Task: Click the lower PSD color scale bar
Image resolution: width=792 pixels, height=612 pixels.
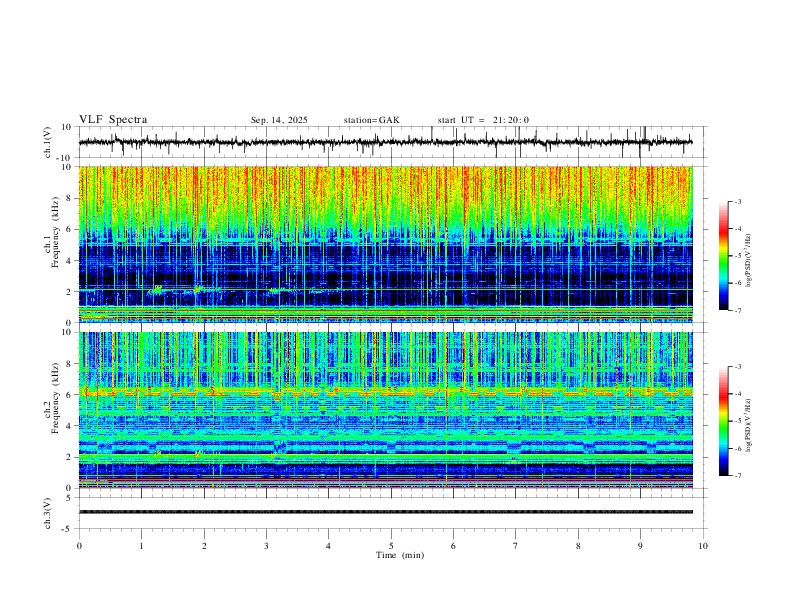Action: point(723,421)
